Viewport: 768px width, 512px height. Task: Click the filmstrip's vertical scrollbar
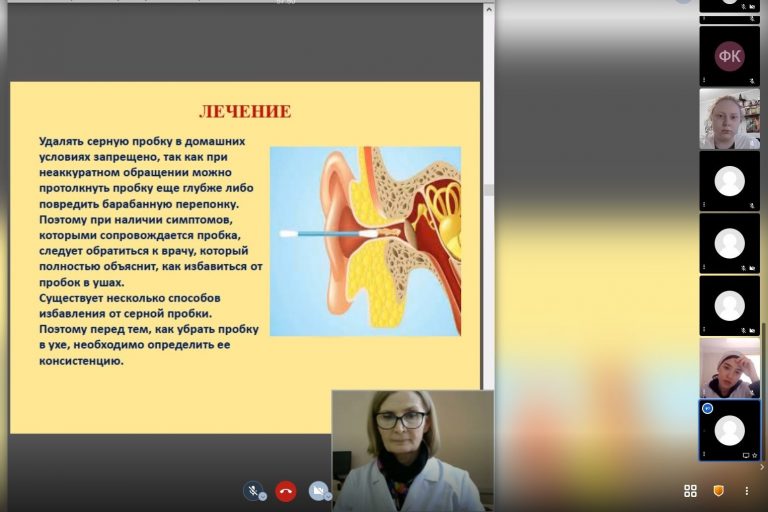[763, 390]
